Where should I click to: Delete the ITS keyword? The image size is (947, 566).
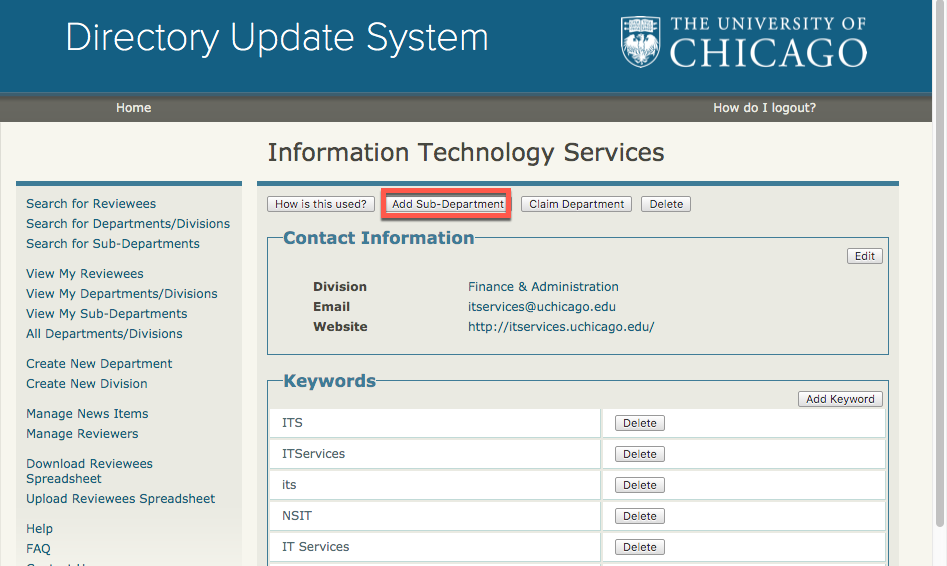click(640, 423)
